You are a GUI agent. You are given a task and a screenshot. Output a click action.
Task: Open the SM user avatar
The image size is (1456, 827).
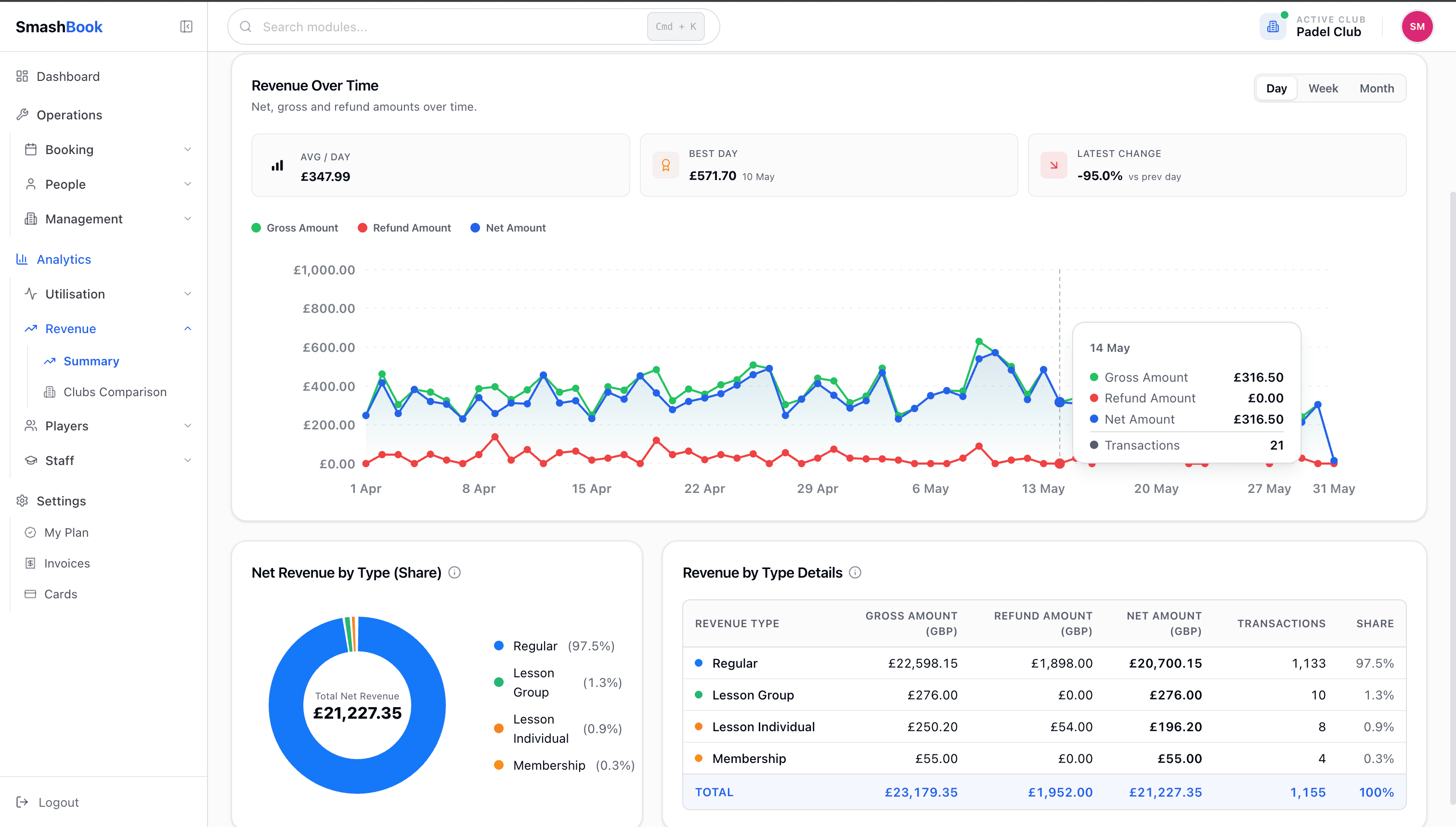[x=1417, y=26]
